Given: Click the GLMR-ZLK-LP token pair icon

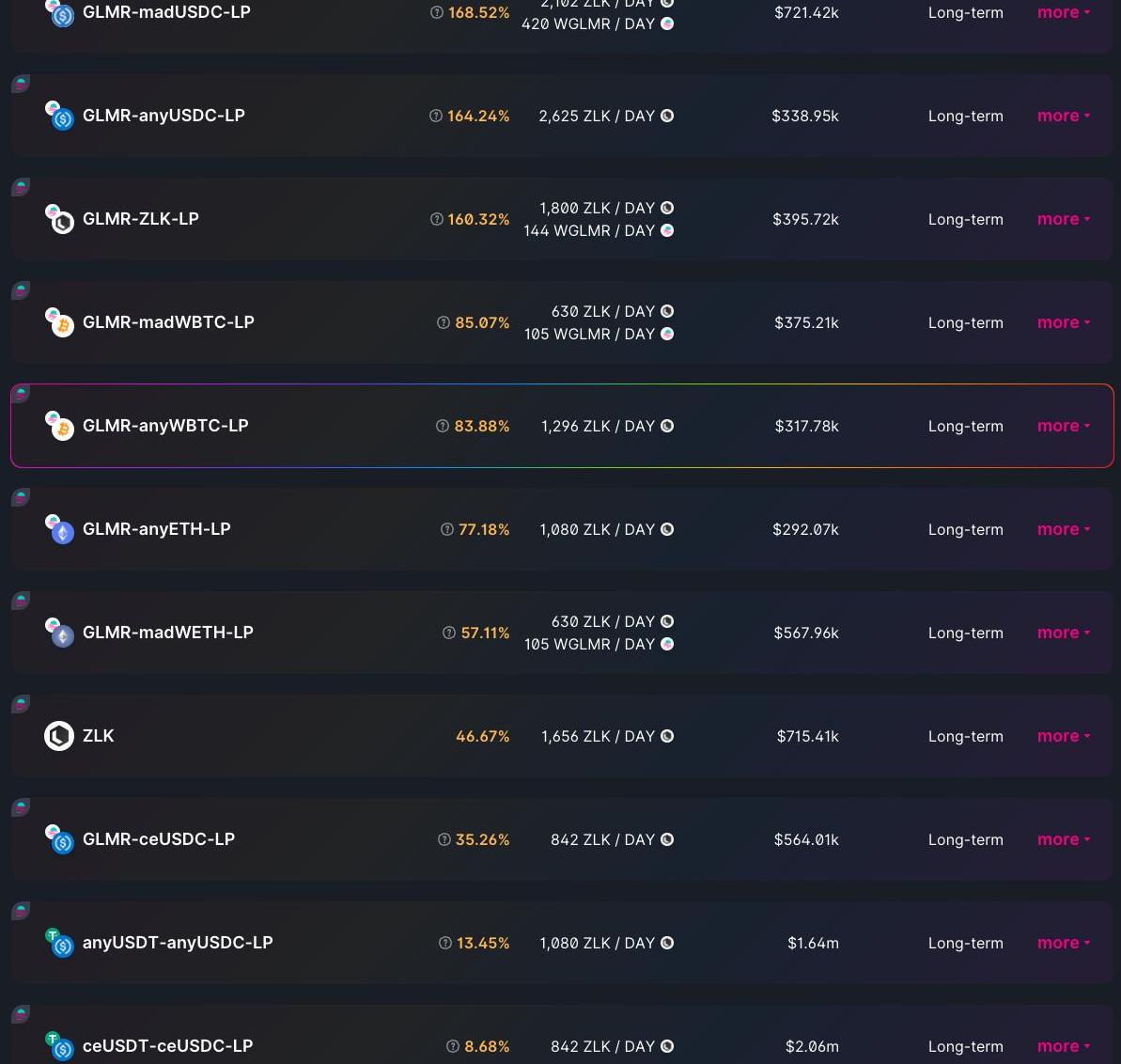Looking at the screenshot, I should click(x=59, y=219).
